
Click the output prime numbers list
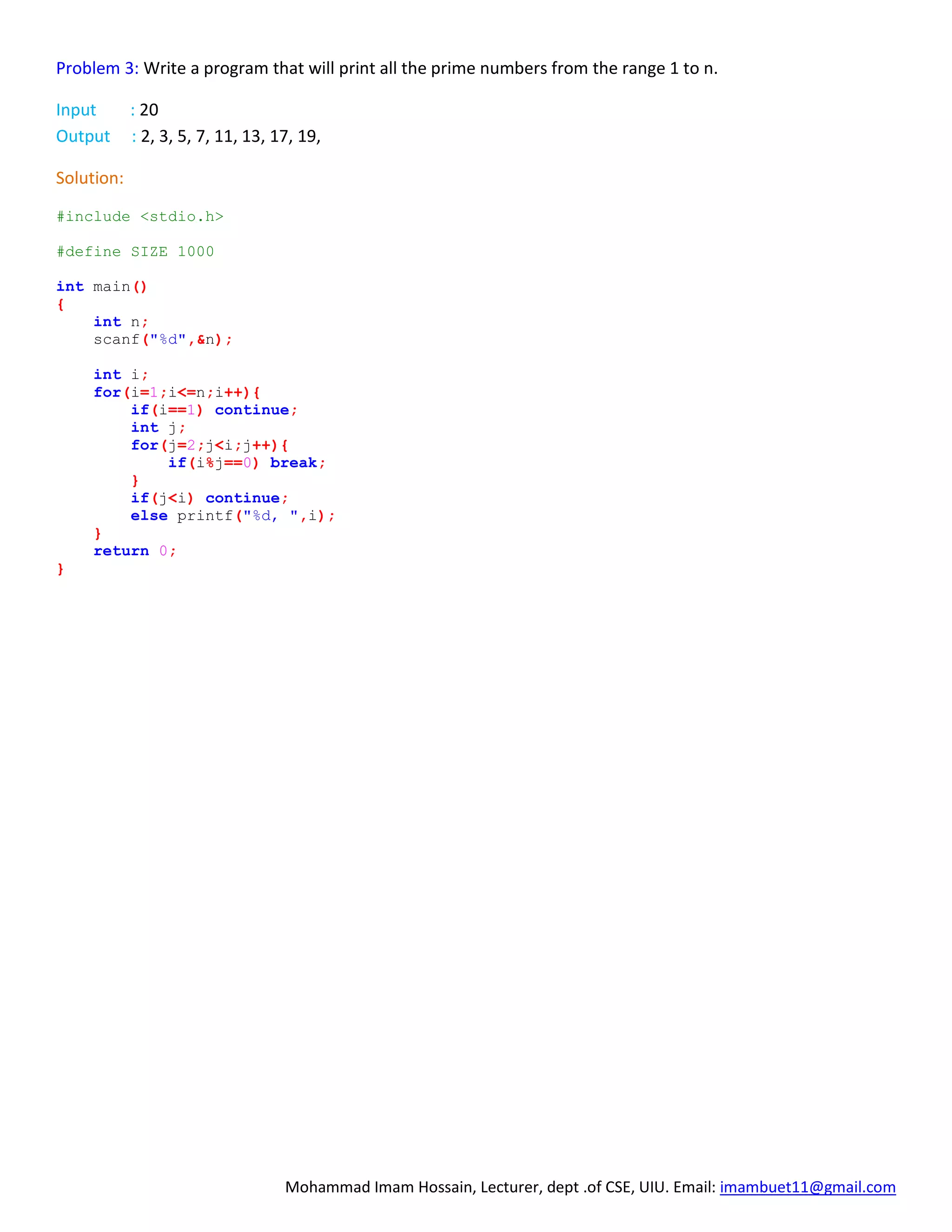(231, 137)
